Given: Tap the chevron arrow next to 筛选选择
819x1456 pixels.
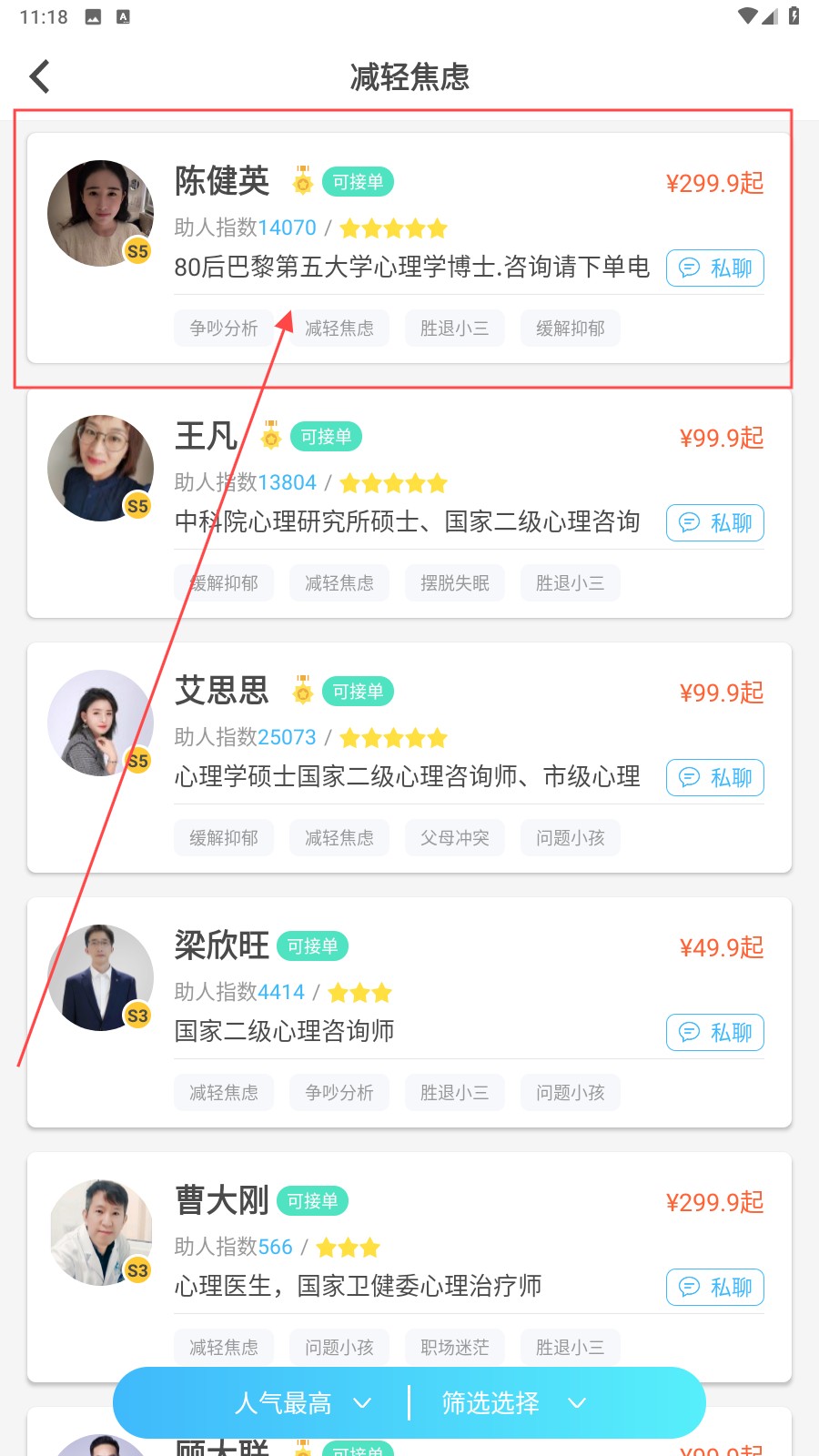Looking at the screenshot, I should [x=577, y=1403].
